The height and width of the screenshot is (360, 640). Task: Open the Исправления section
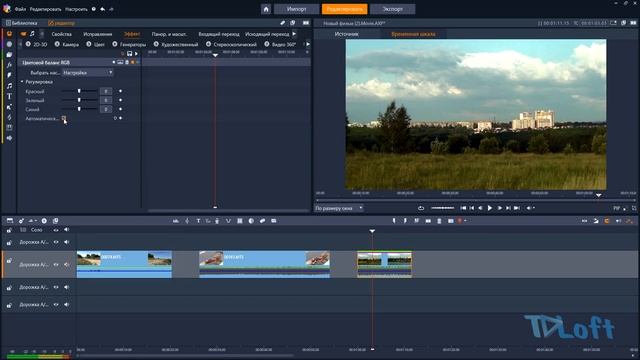point(98,34)
